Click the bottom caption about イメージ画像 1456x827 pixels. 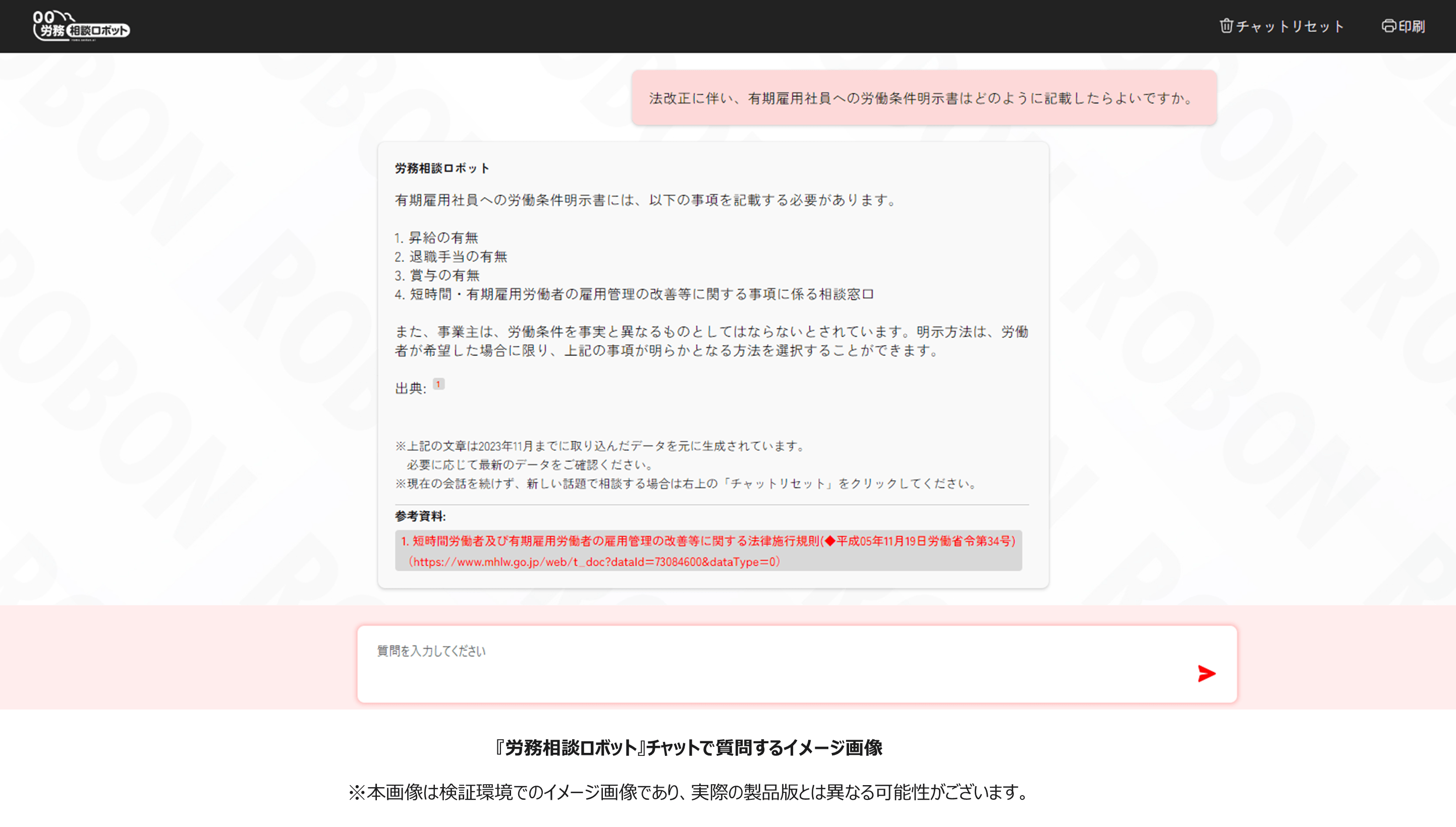point(689,748)
